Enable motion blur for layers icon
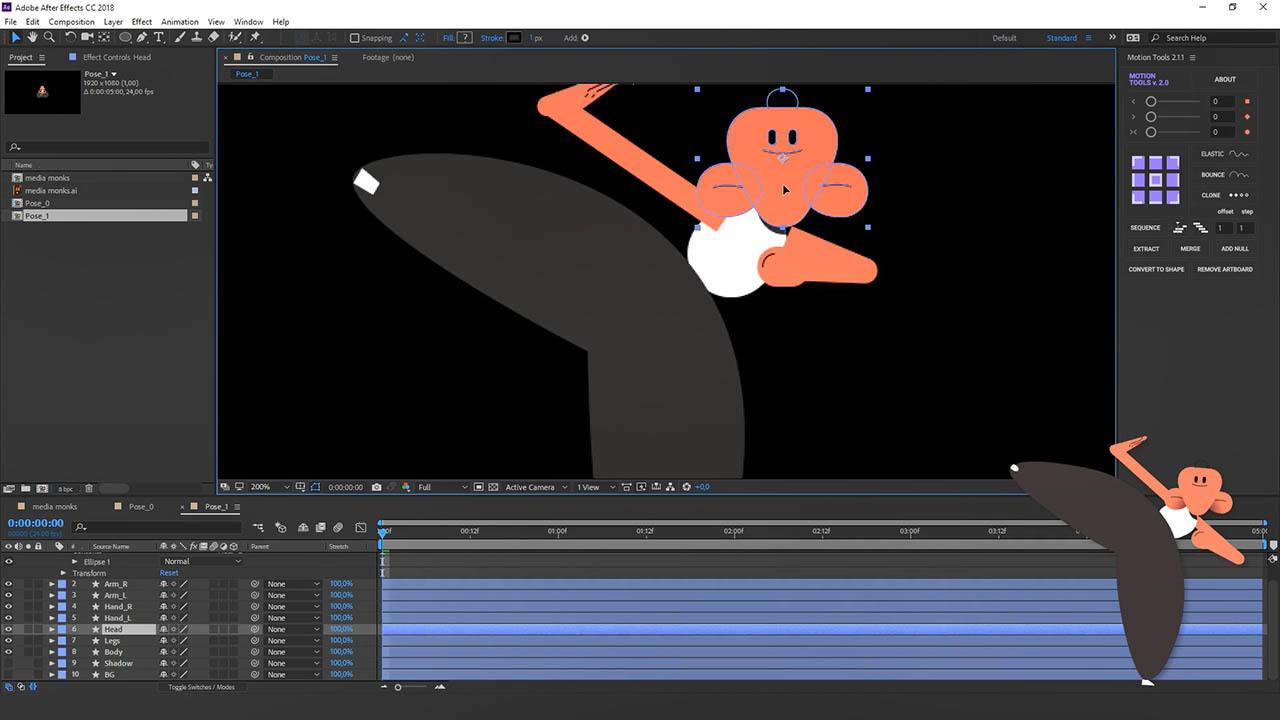1280x720 pixels. pyautogui.click(x=338, y=527)
